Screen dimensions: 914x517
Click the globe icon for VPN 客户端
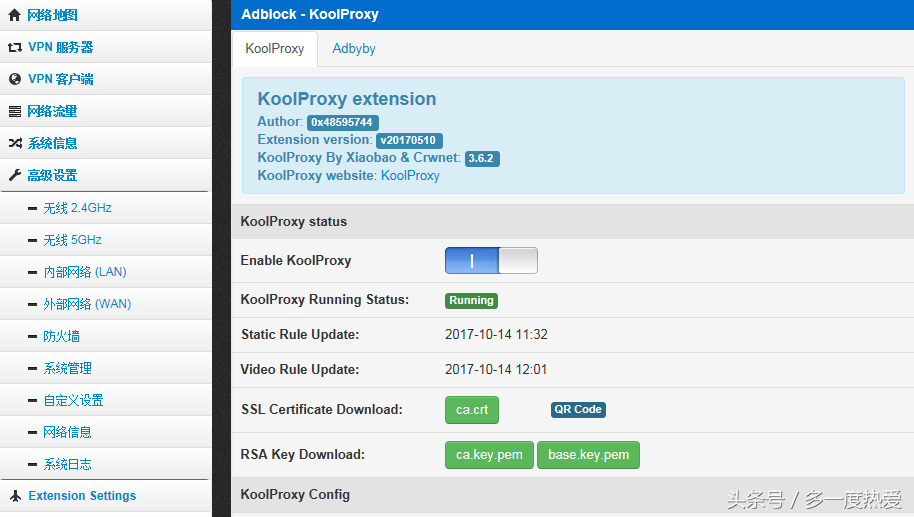15,79
